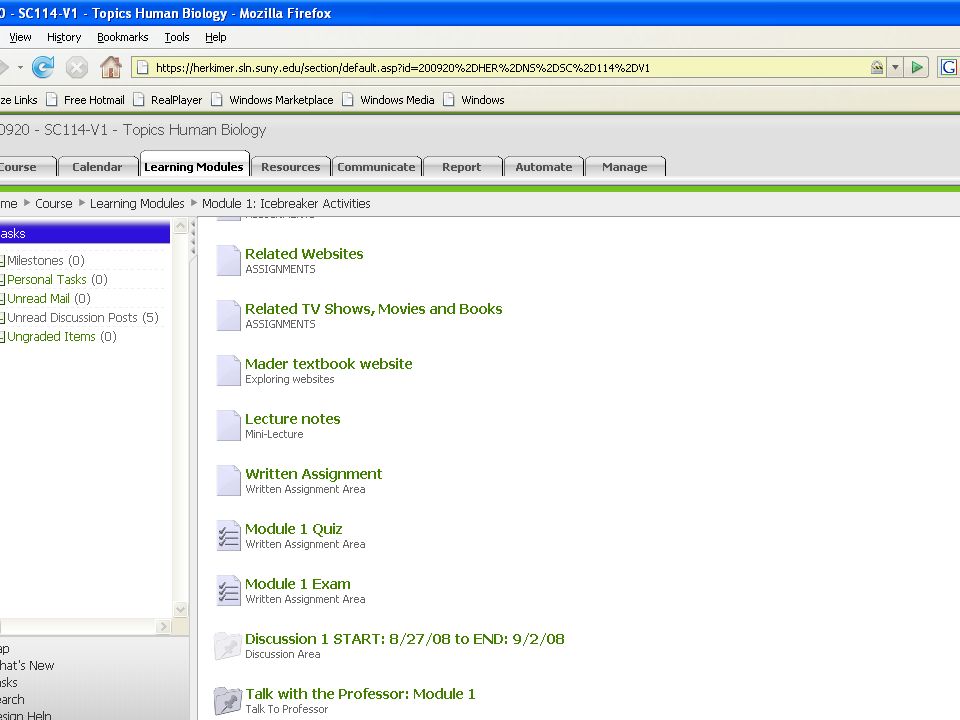Click the Google search engine icon

pos(948,67)
